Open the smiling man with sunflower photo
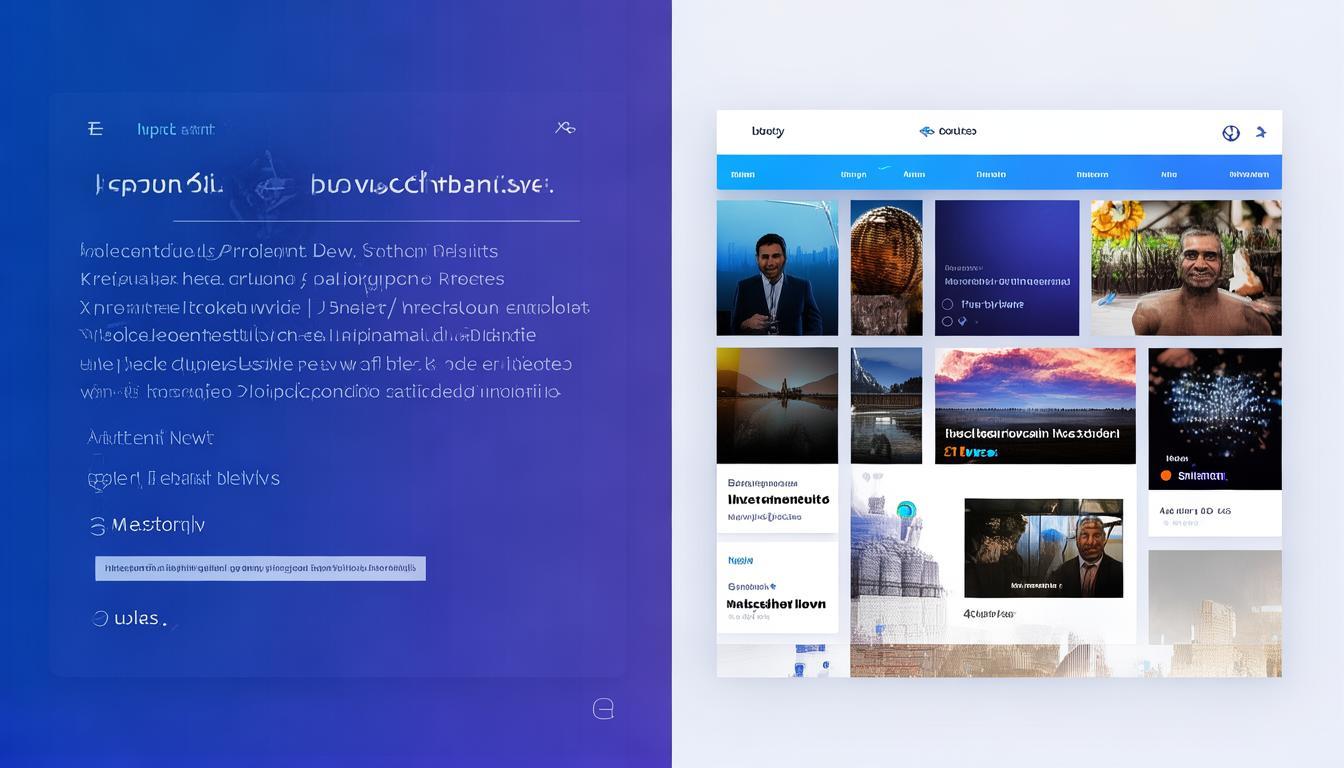 click(1185, 268)
